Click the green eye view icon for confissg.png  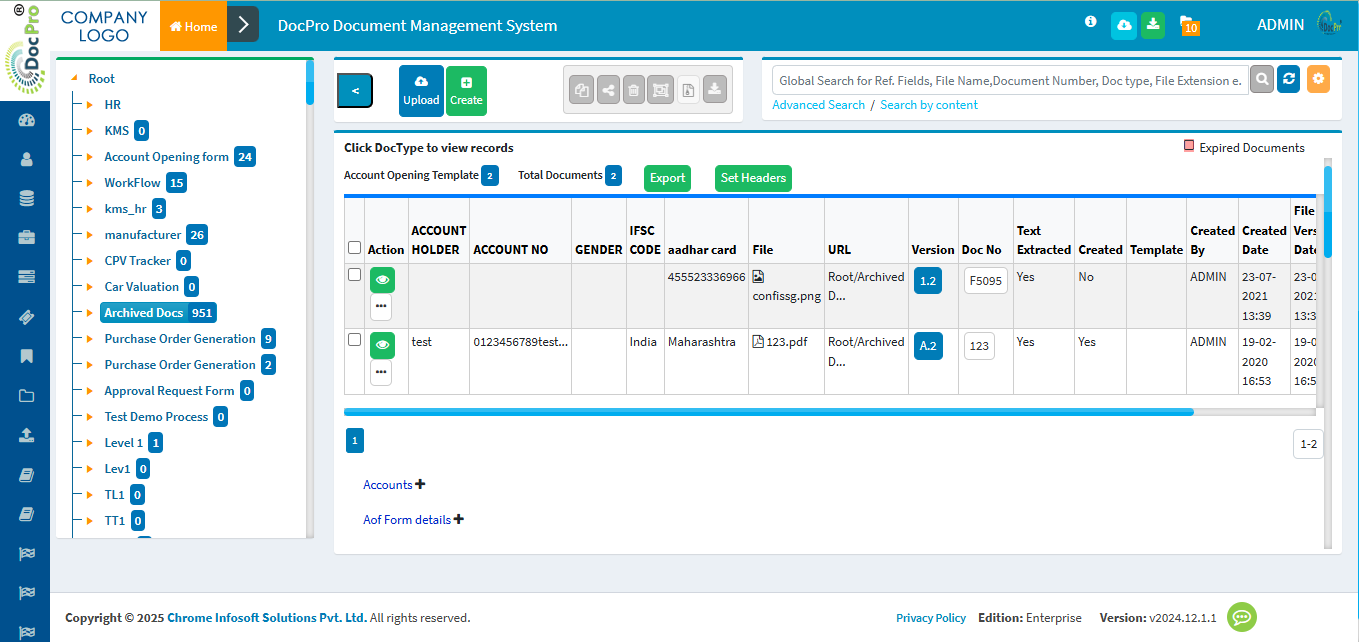pos(382,280)
